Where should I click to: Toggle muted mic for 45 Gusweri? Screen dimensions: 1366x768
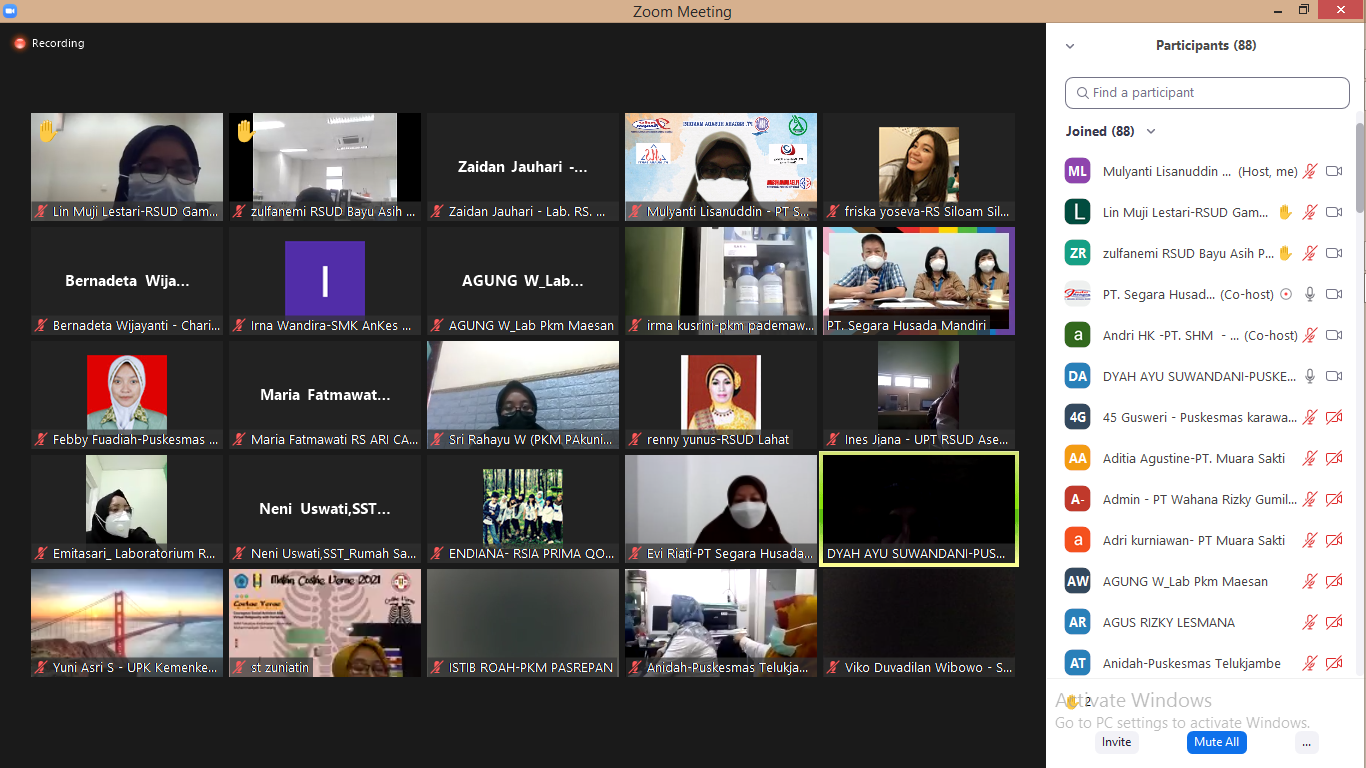tap(1310, 417)
